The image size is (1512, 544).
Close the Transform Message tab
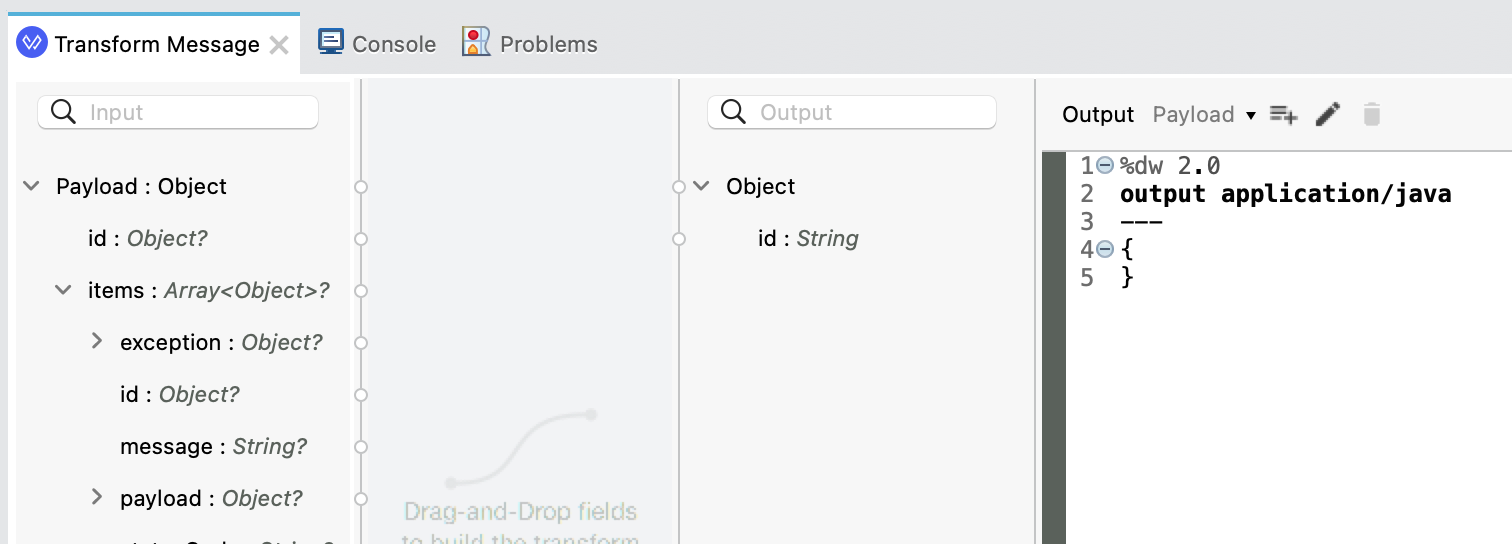280,45
